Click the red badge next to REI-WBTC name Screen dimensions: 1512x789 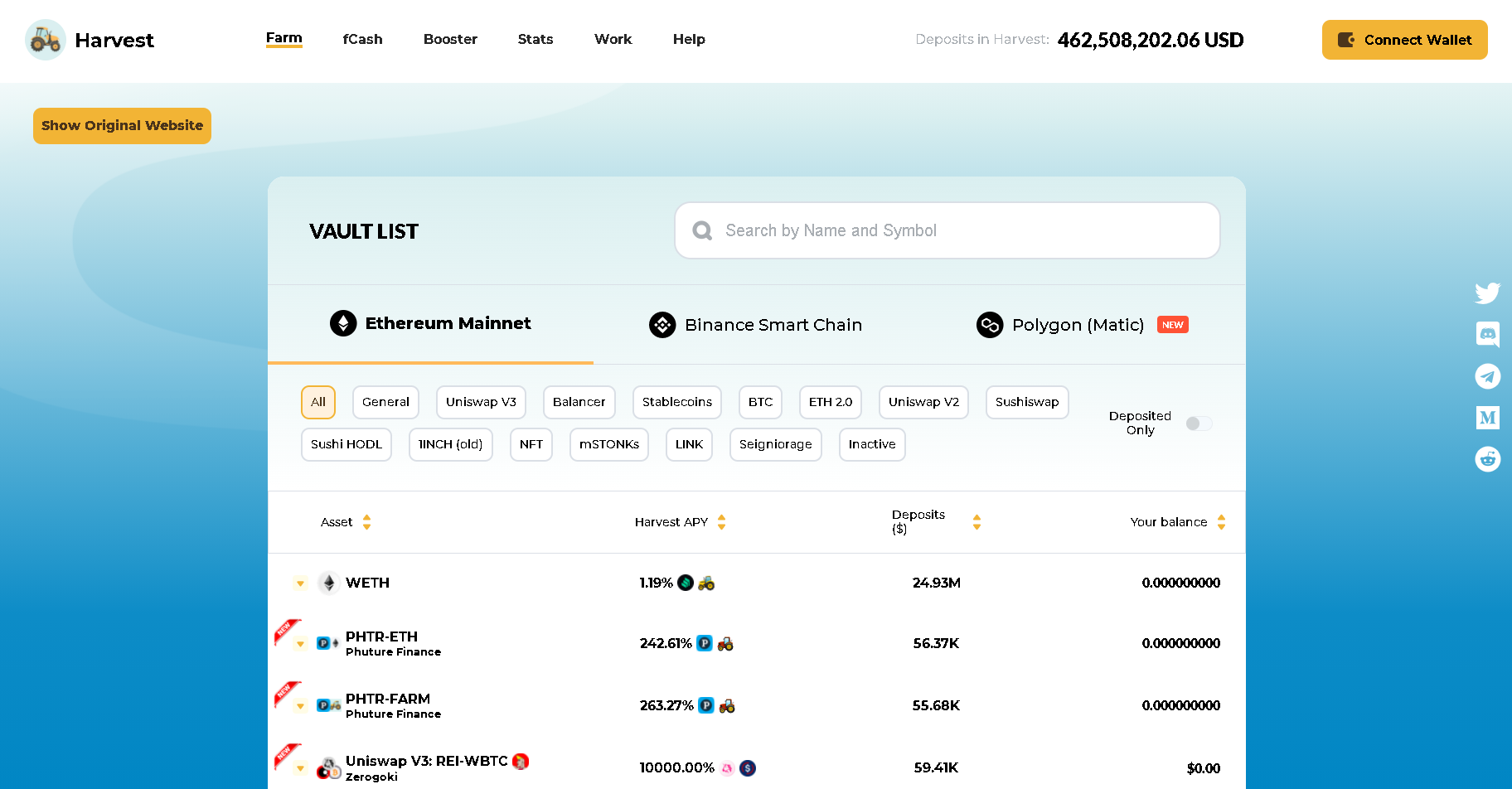521,761
